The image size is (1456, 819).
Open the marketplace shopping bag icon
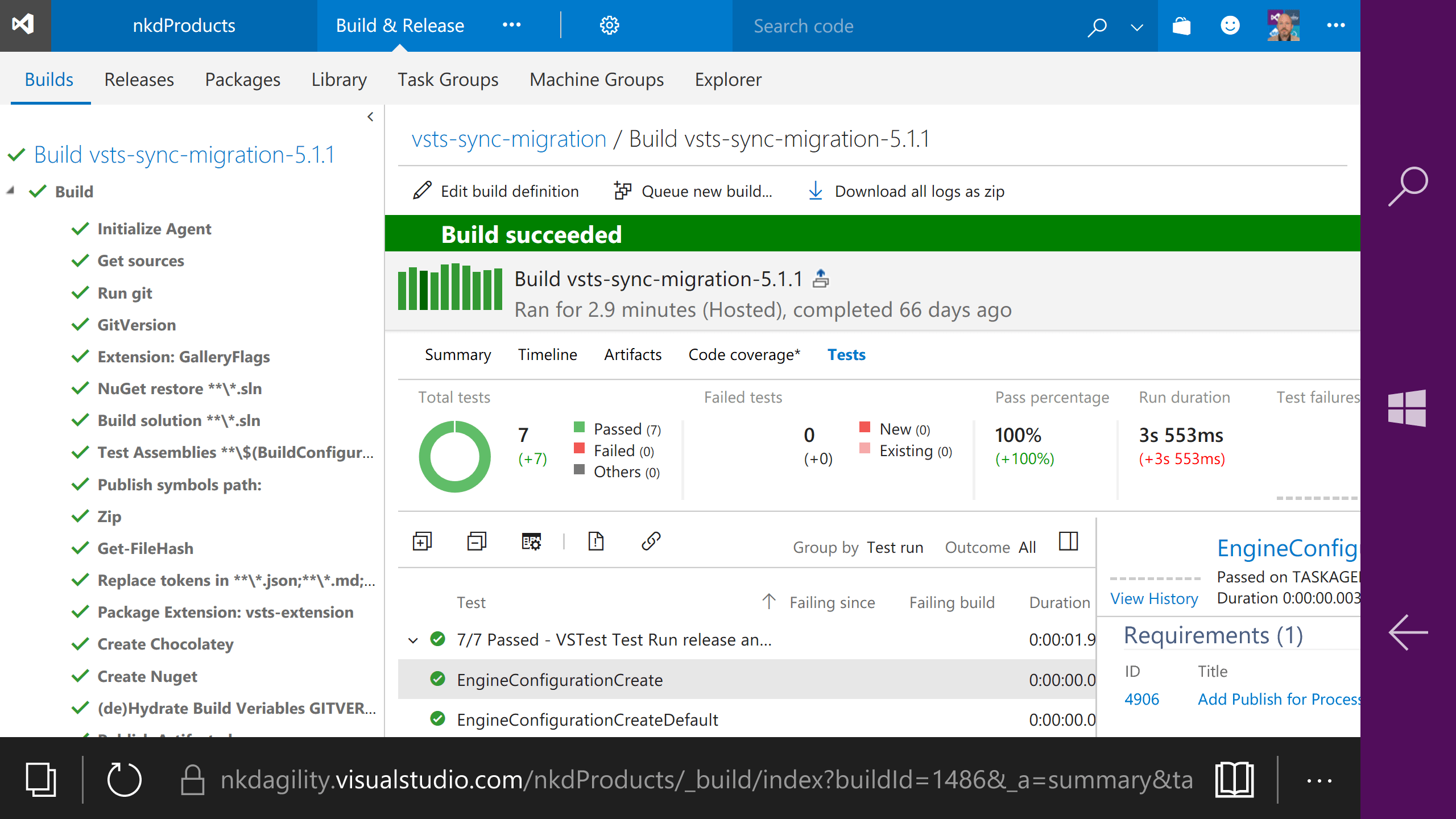click(1181, 26)
